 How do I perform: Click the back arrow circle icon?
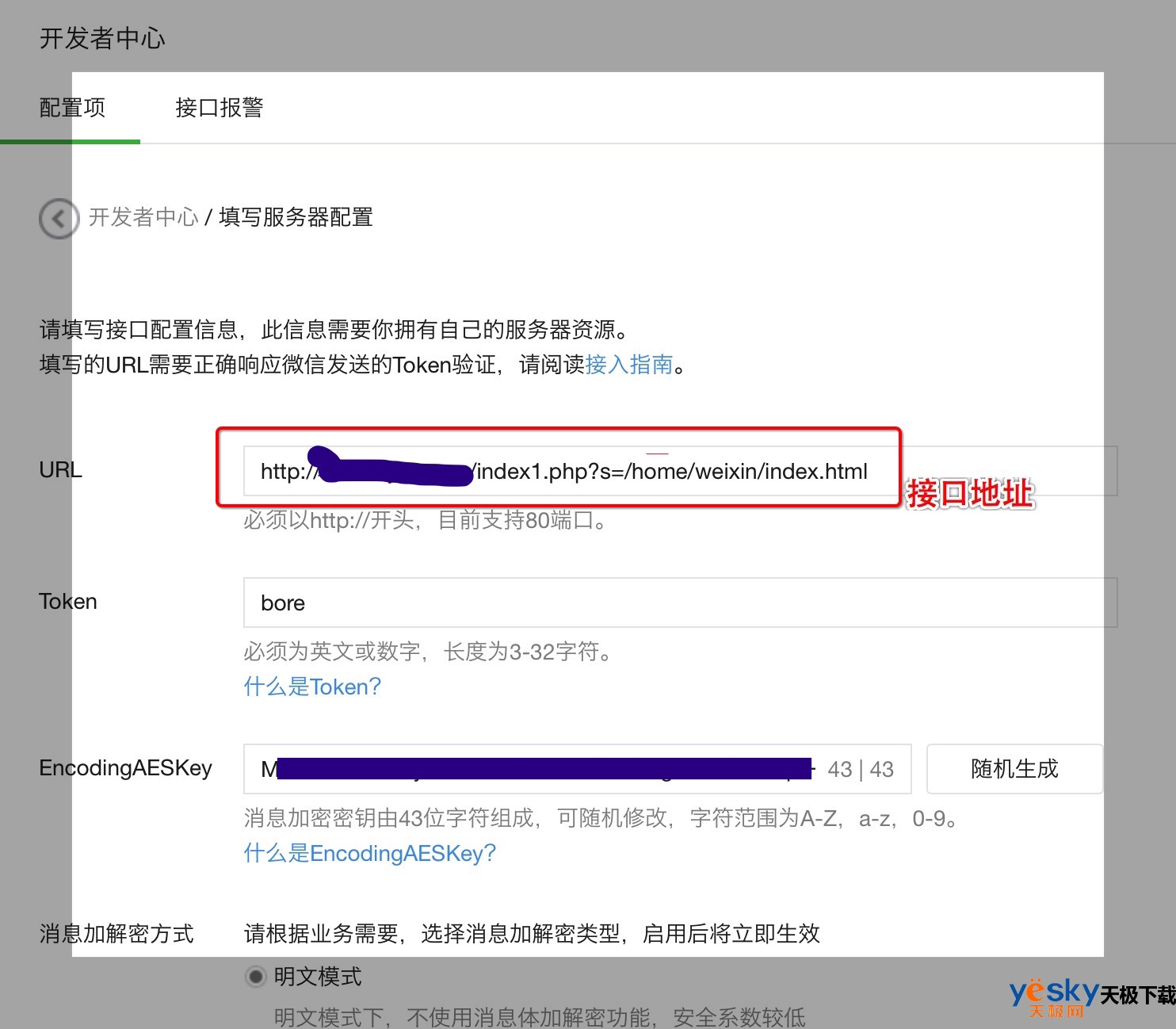point(59,218)
